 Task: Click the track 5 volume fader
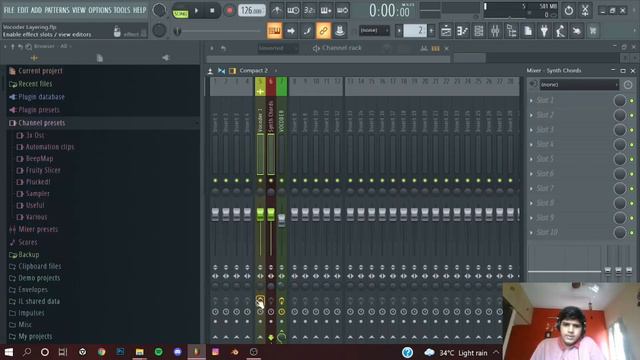point(260,214)
